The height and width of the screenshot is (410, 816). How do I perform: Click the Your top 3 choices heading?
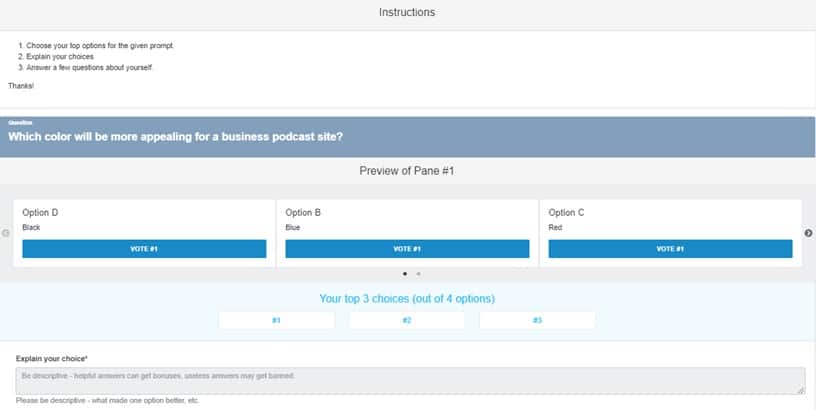point(407,298)
